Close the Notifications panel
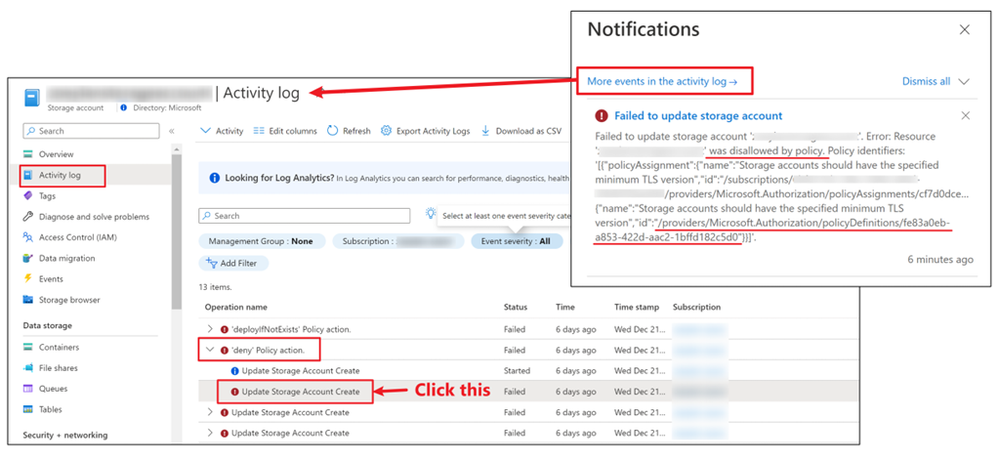 click(x=965, y=29)
